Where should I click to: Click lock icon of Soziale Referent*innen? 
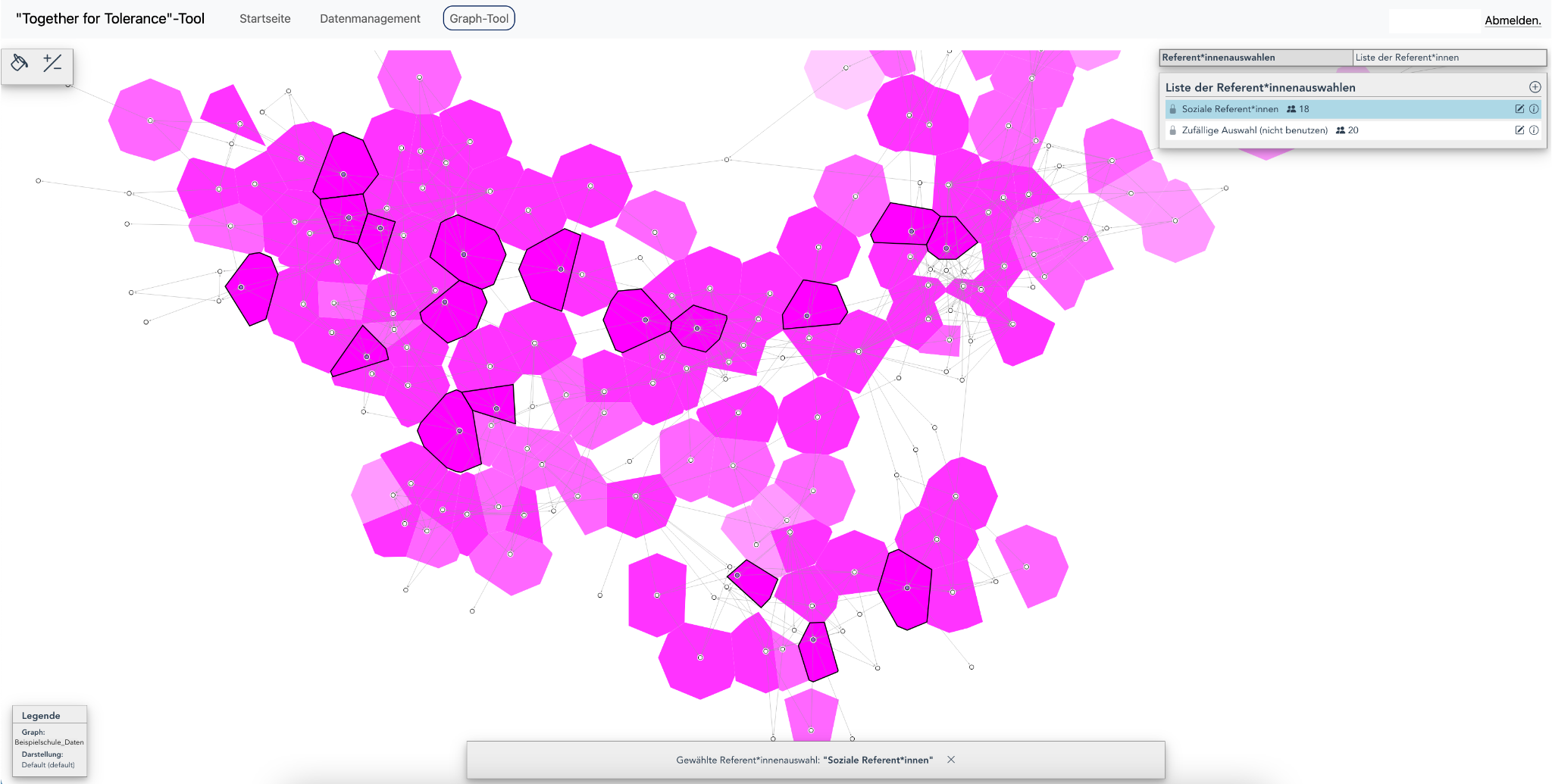tap(1173, 109)
